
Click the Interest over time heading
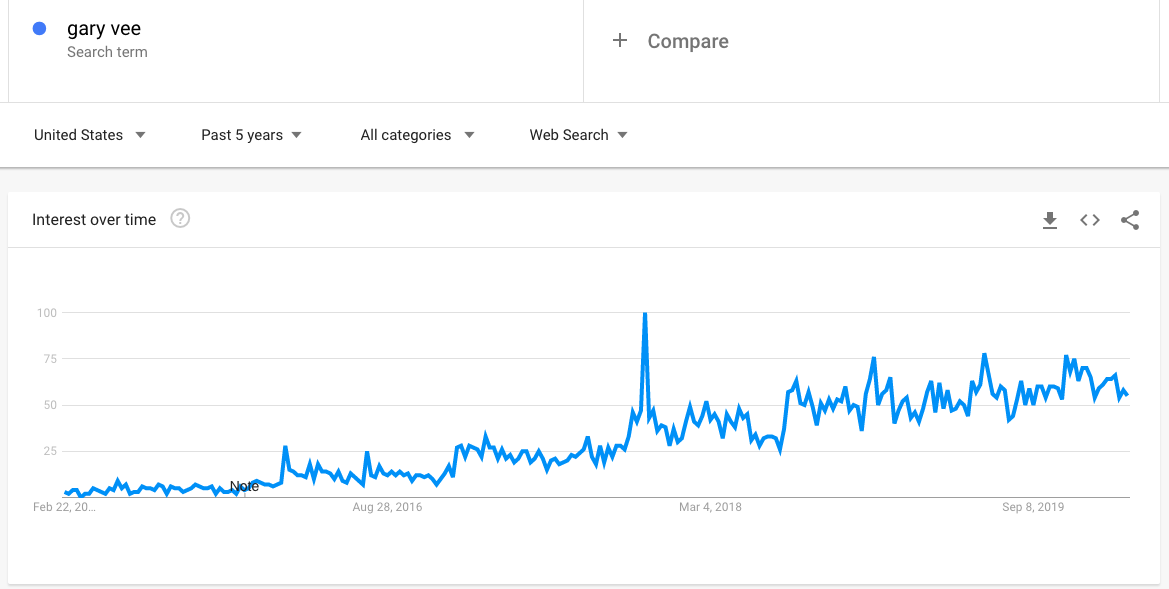pyautogui.click(x=94, y=220)
